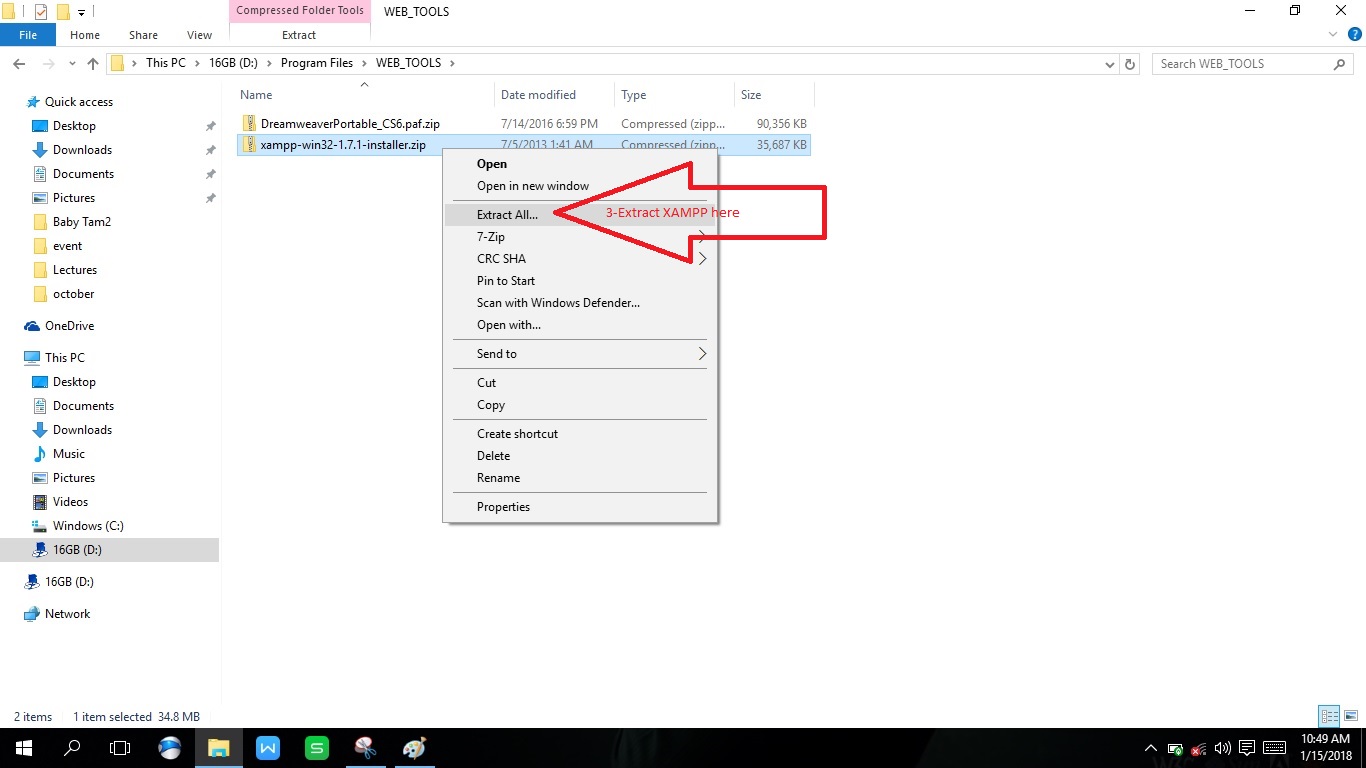Expand the Send to submenu
1366x768 pixels.
pyautogui.click(x=497, y=353)
